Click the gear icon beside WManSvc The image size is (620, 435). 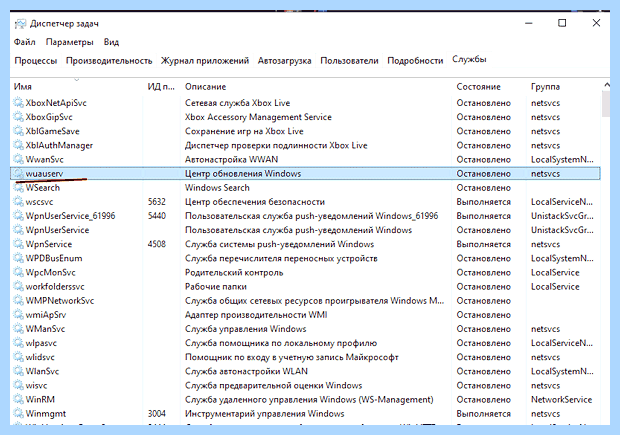18,329
